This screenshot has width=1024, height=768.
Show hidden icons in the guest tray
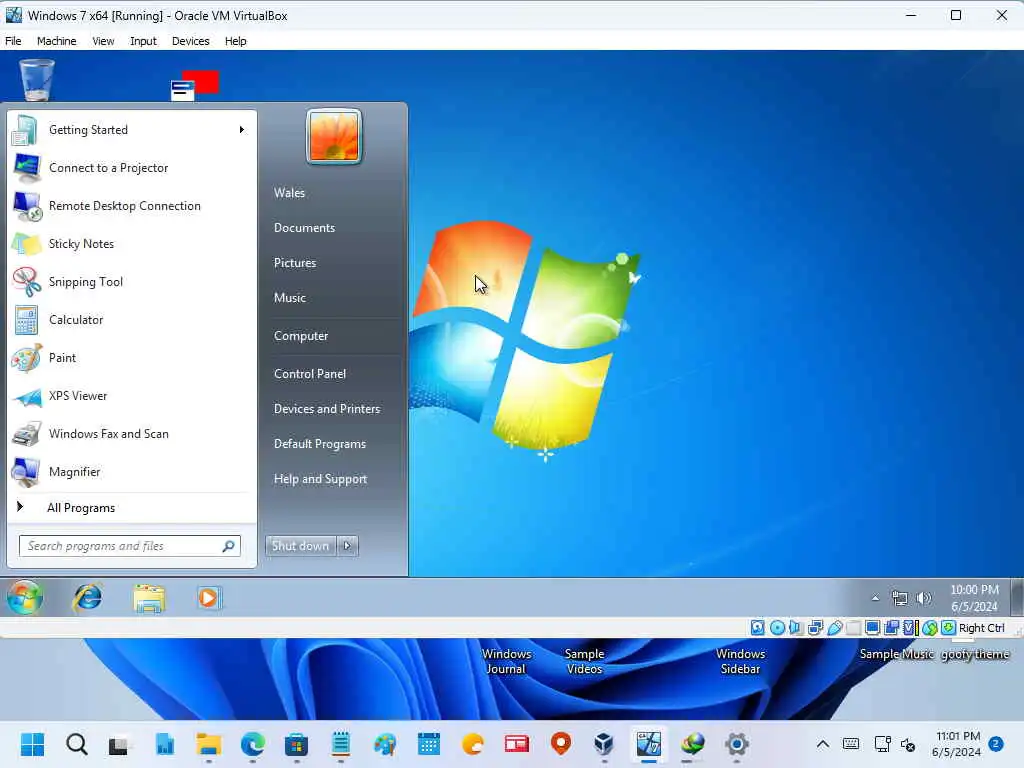pyautogui.click(x=875, y=598)
